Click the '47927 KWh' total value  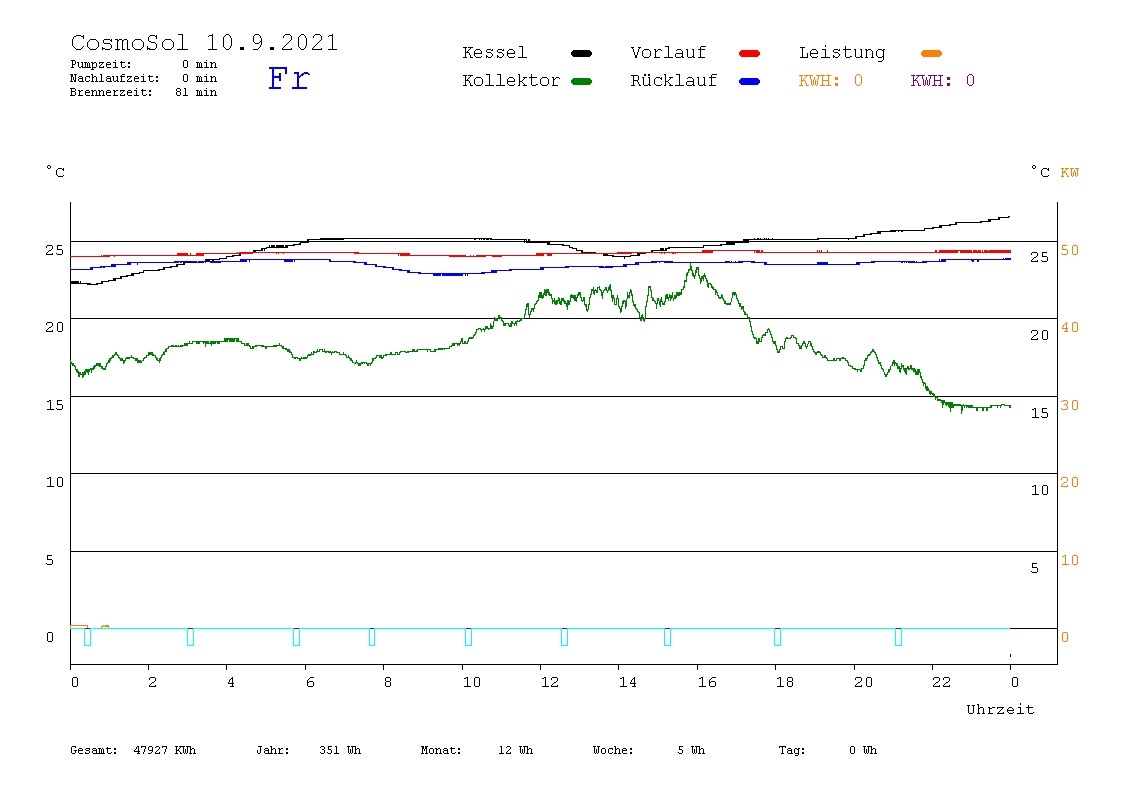[165, 750]
